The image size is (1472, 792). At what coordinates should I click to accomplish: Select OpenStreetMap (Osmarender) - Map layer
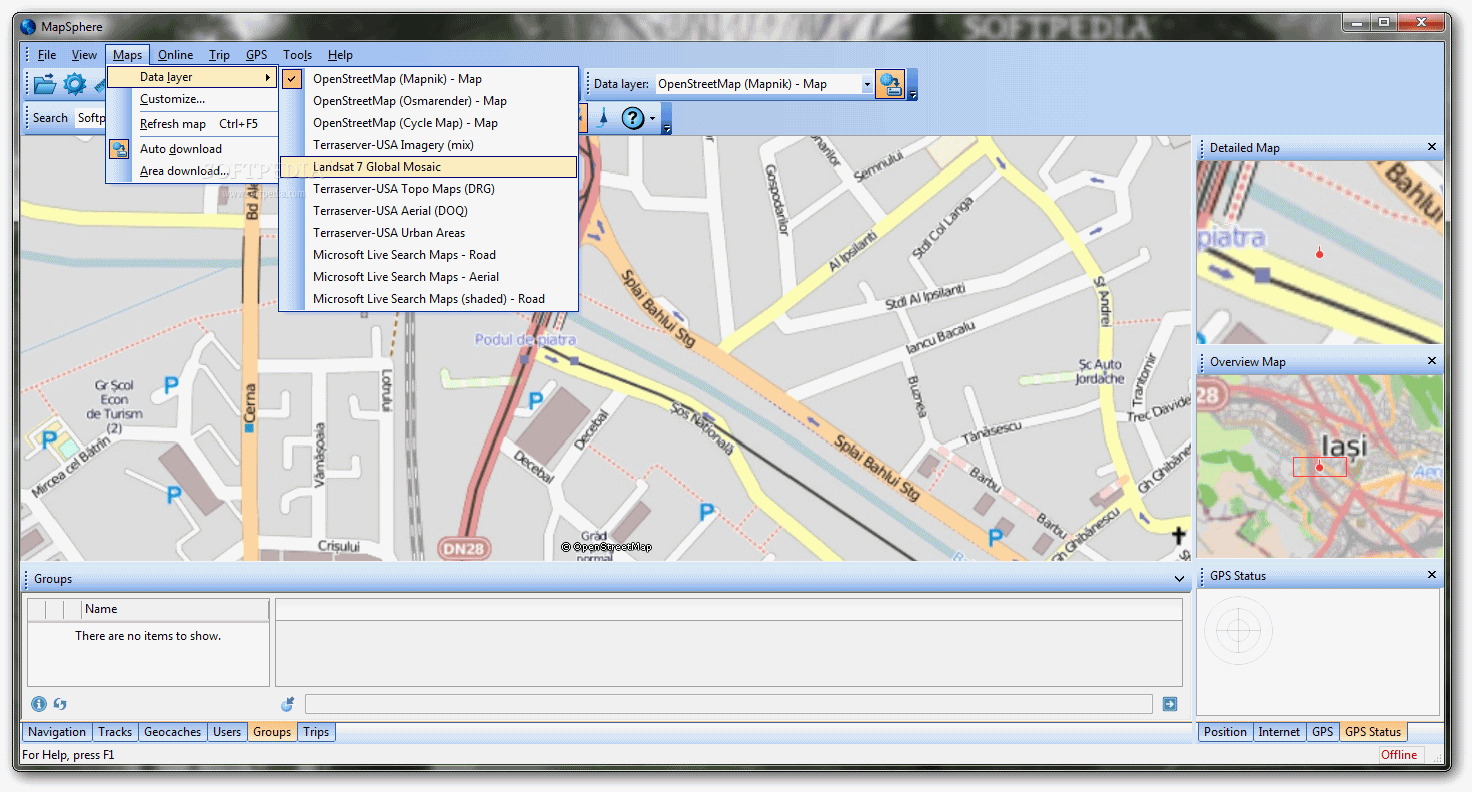pyautogui.click(x=429, y=101)
